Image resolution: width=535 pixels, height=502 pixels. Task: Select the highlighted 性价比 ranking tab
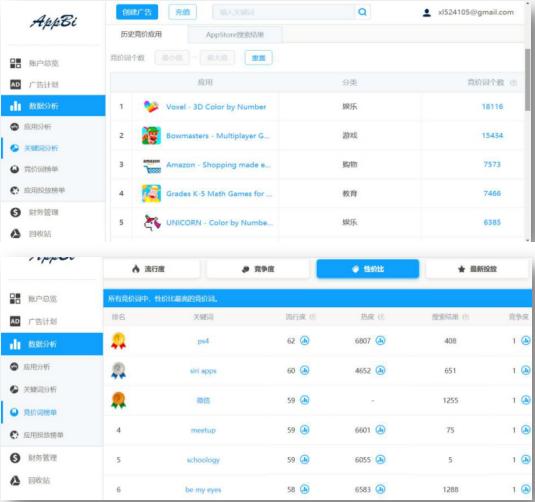click(368, 269)
